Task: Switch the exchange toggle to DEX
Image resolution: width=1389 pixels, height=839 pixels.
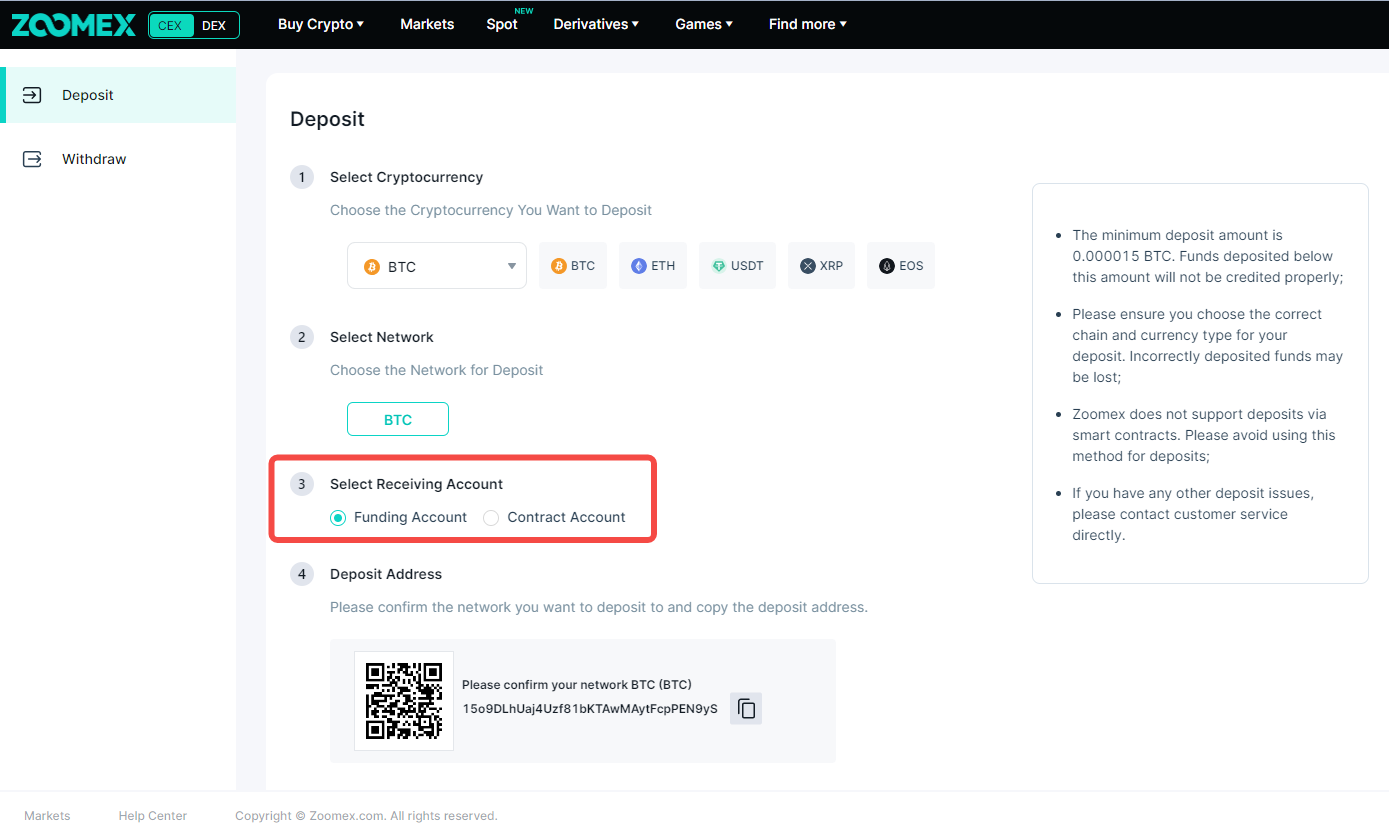Action: click(214, 25)
